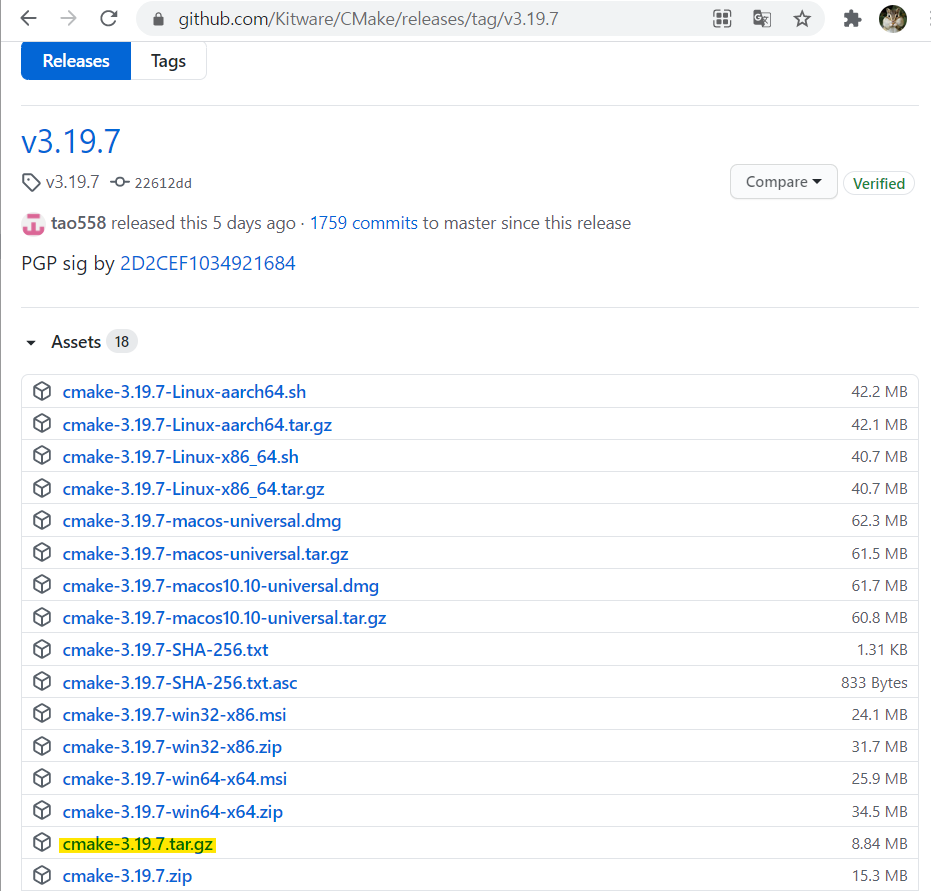Image resolution: width=931 pixels, height=891 pixels.
Task: Download cmake-3.19.7-macos-universal.tar.gz
Action: click(205, 554)
